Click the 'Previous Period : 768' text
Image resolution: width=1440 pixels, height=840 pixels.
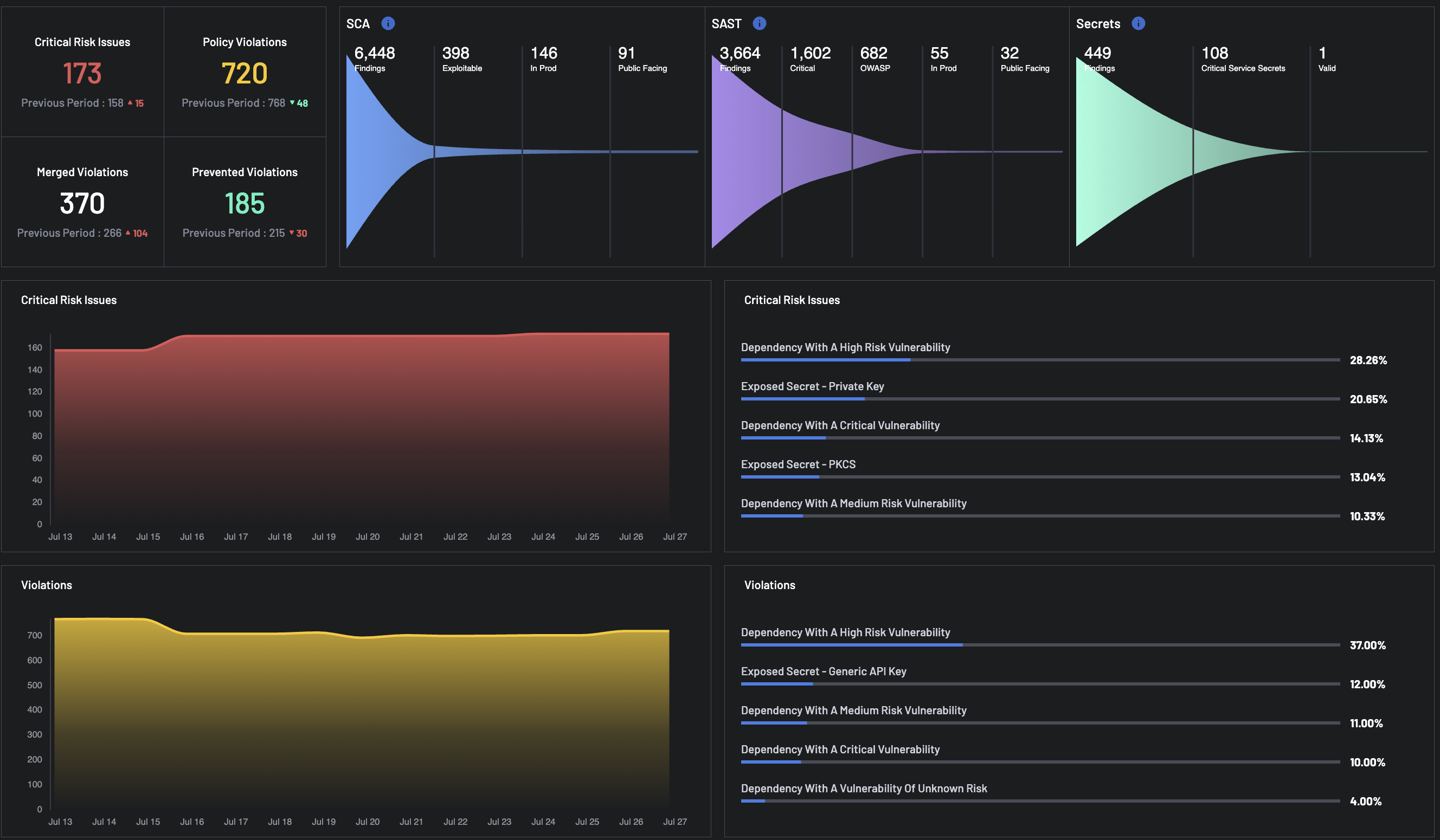tap(233, 103)
